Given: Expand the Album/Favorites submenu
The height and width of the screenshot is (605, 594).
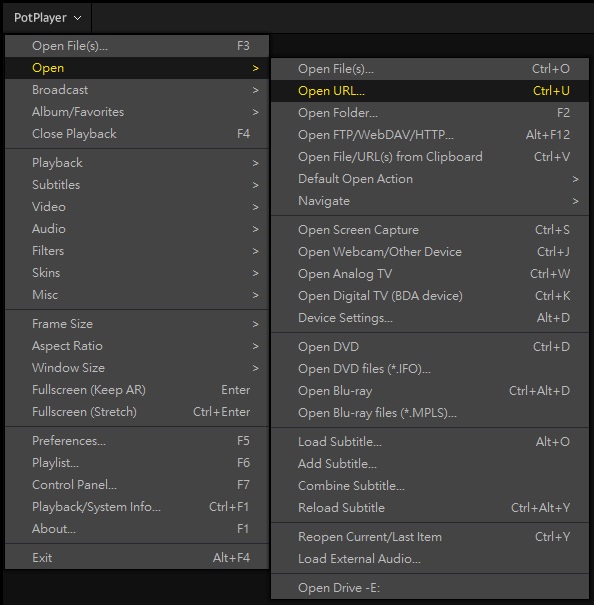Looking at the screenshot, I should click(137, 112).
